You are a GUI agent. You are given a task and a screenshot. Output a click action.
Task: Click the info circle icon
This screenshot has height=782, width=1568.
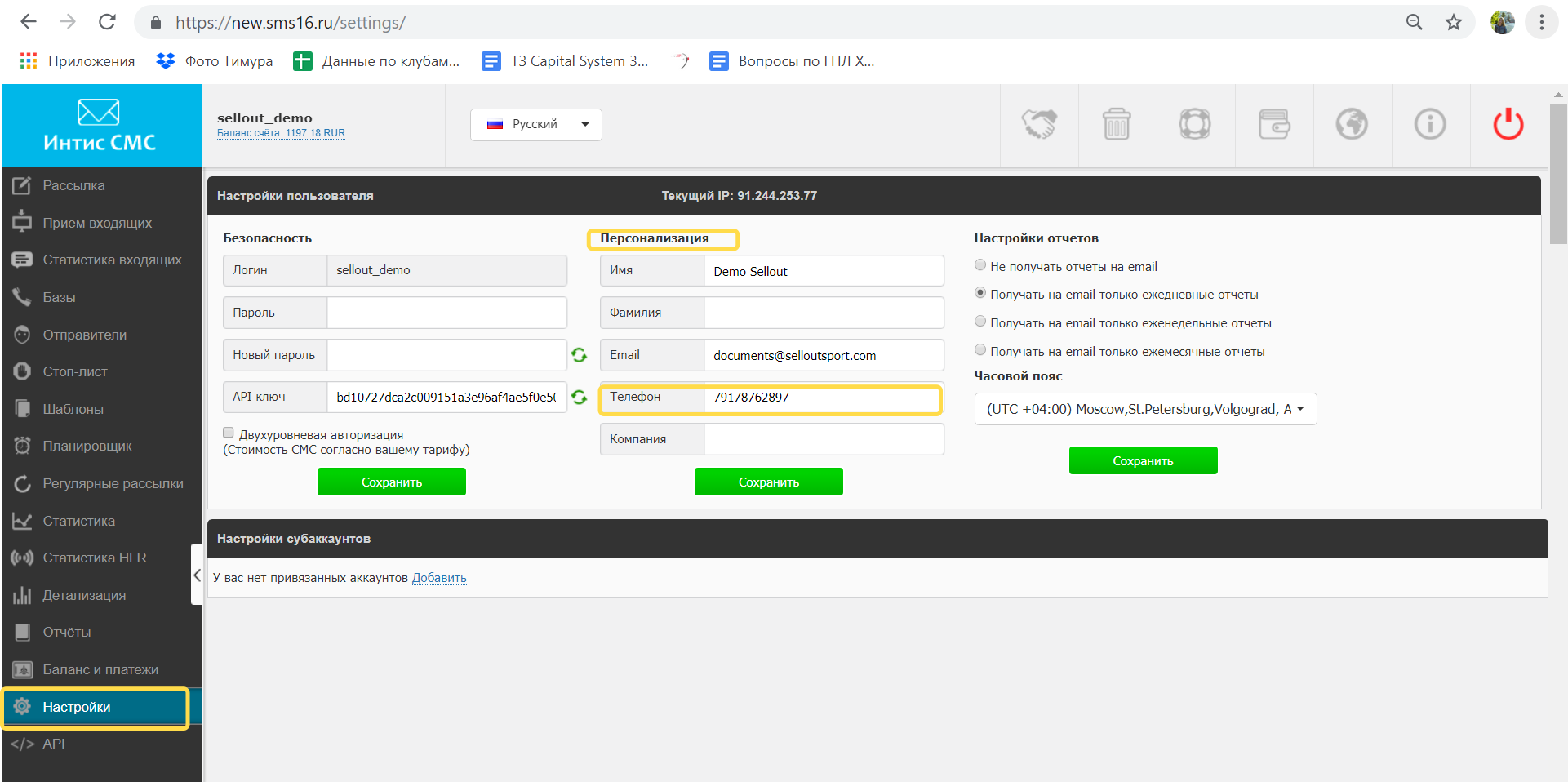1429,125
